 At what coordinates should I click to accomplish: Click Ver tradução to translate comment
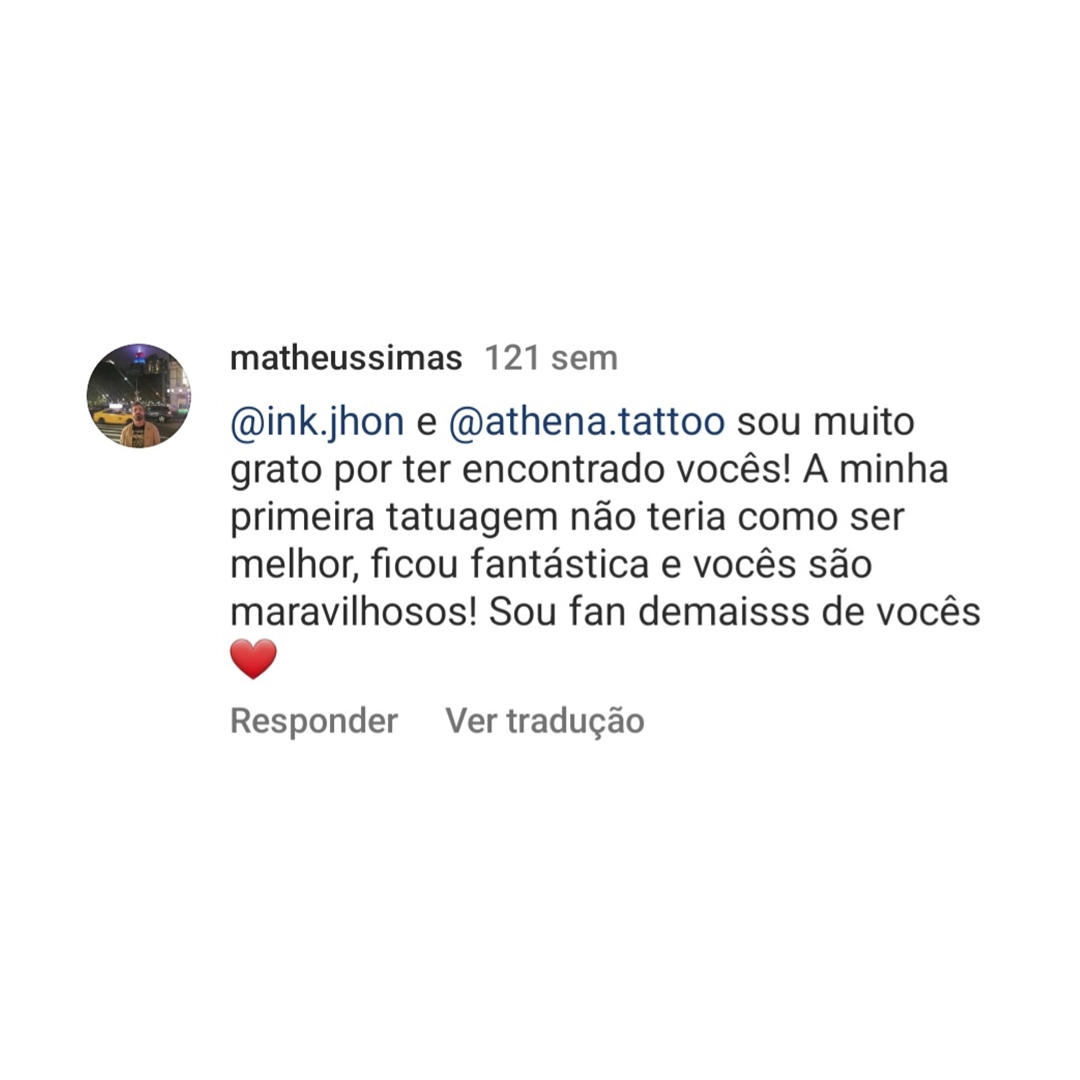[545, 722]
